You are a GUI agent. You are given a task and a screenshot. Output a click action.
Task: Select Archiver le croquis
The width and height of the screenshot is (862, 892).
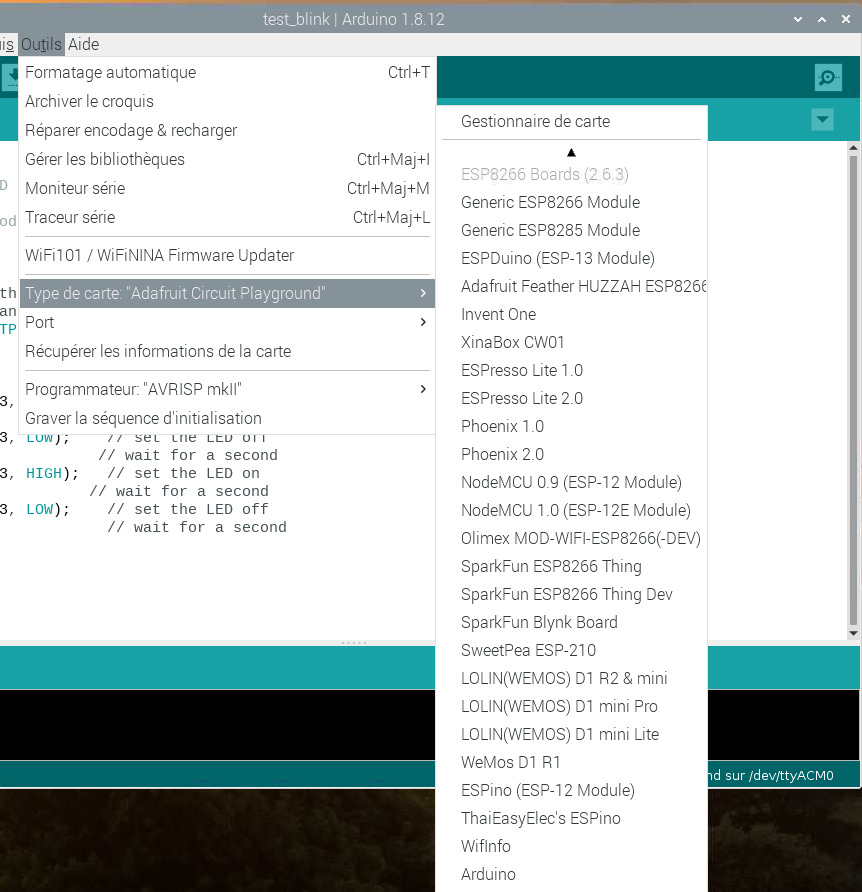[x=227, y=101]
